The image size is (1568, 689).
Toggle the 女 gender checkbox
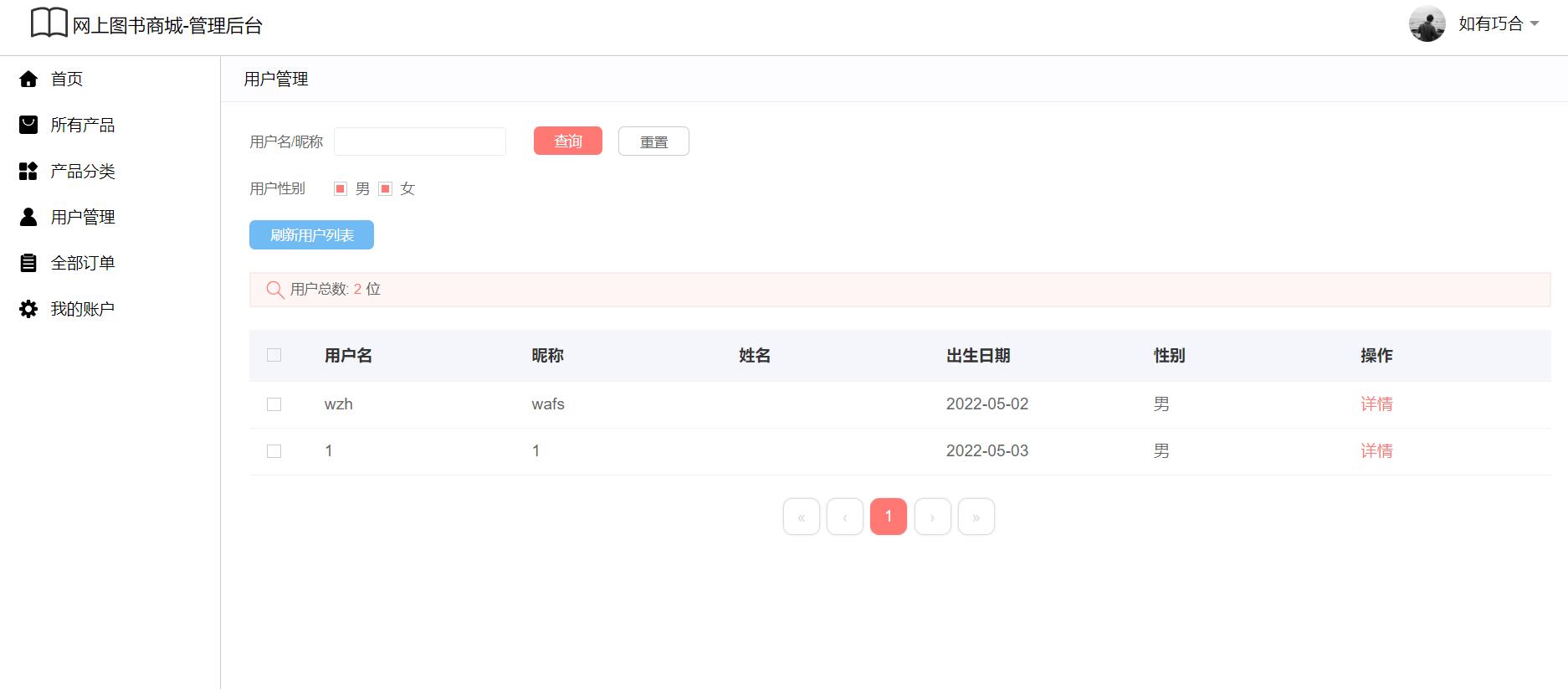[386, 188]
